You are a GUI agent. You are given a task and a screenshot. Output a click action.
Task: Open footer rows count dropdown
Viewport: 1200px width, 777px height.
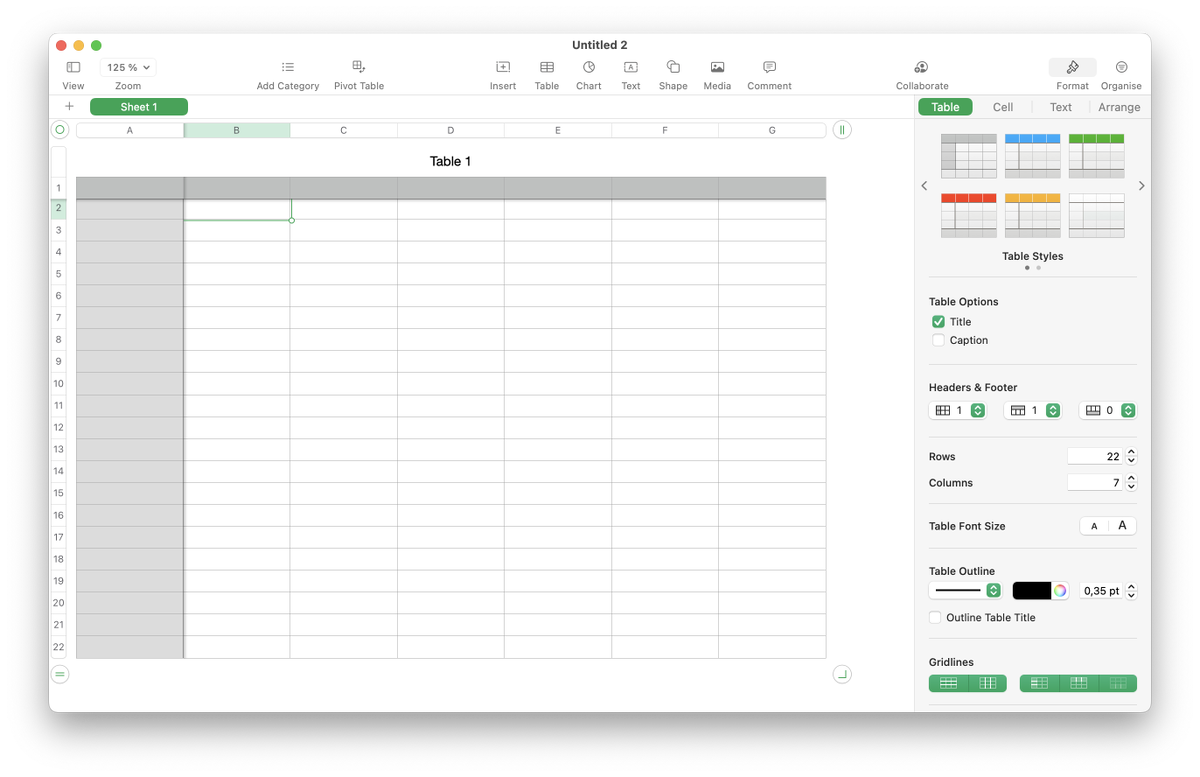tap(1108, 410)
